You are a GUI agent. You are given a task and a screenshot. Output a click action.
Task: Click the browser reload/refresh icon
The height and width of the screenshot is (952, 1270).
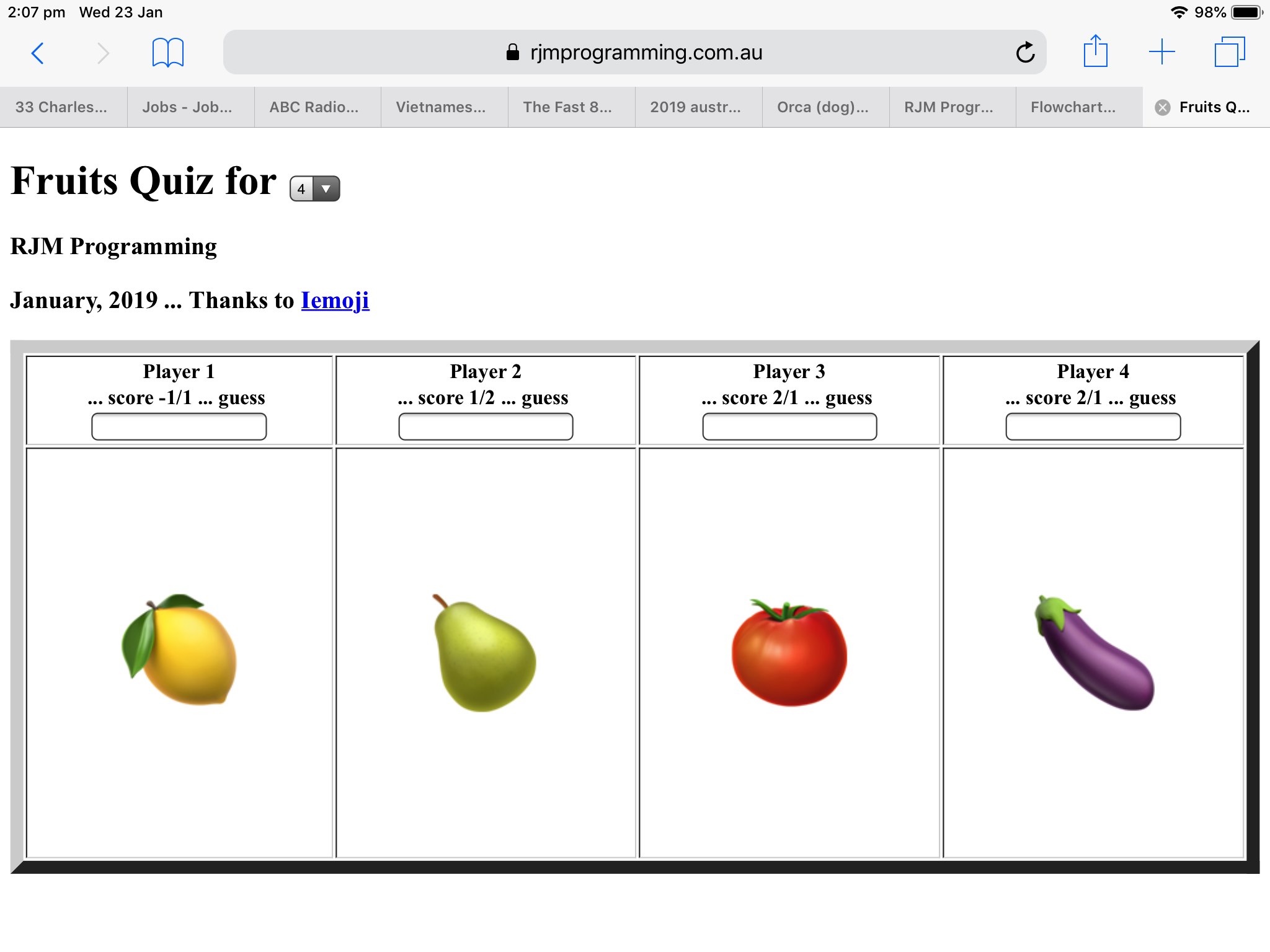click(1024, 52)
